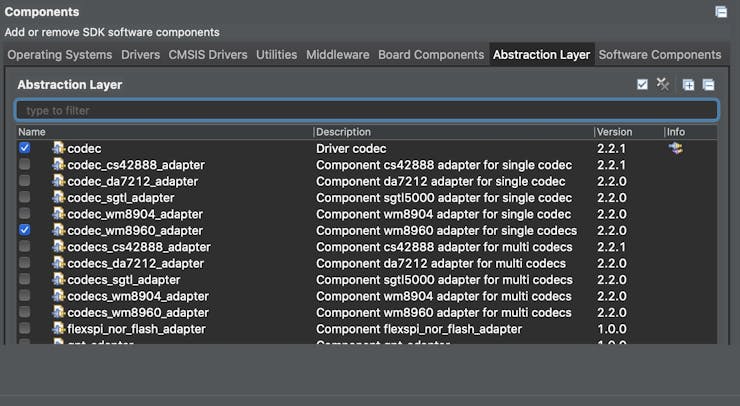
Task: Click the show-selected-only checkmark icon
Action: (642, 85)
